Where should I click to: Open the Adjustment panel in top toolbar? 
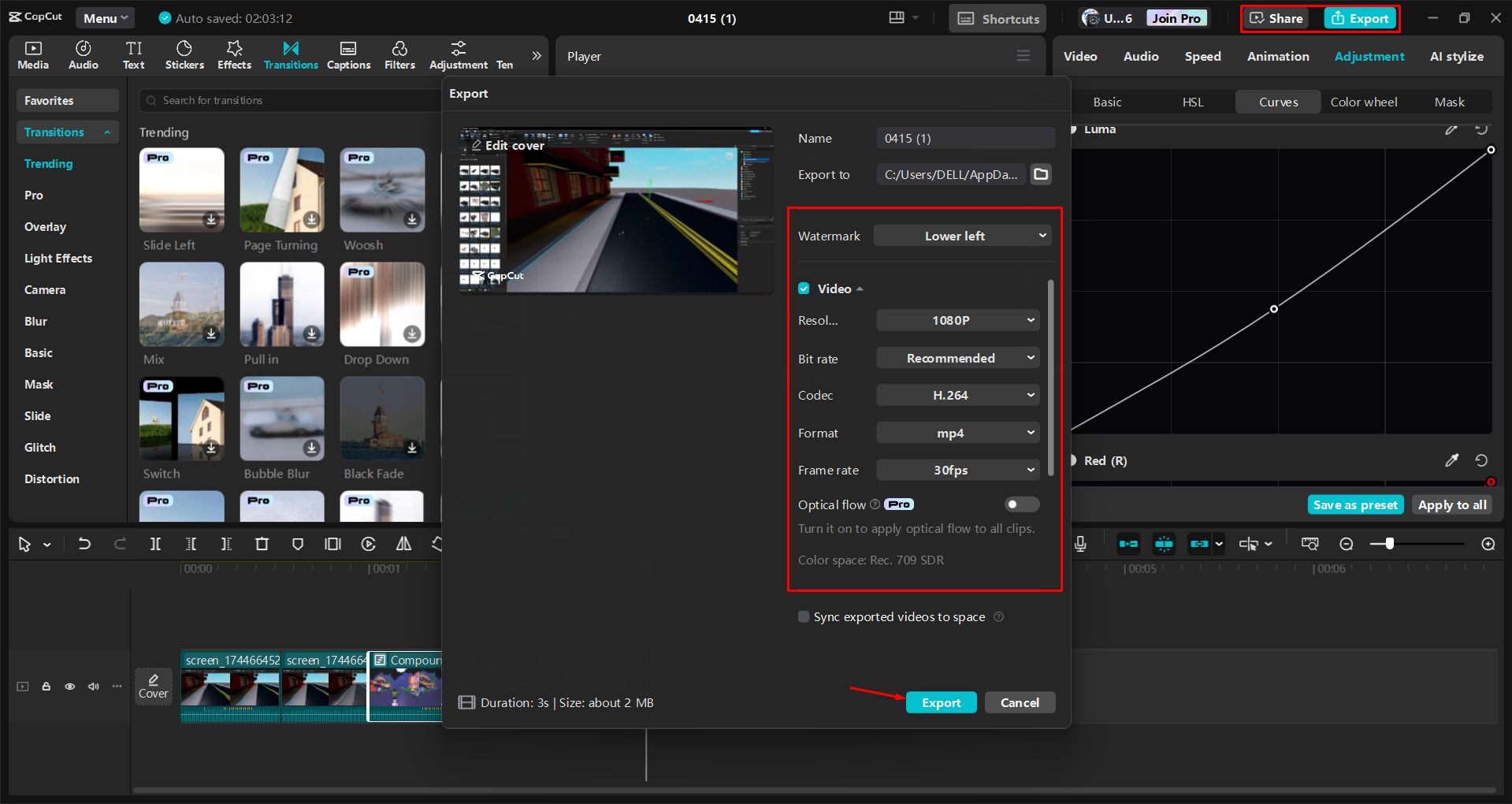pyautogui.click(x=459, y=55)
